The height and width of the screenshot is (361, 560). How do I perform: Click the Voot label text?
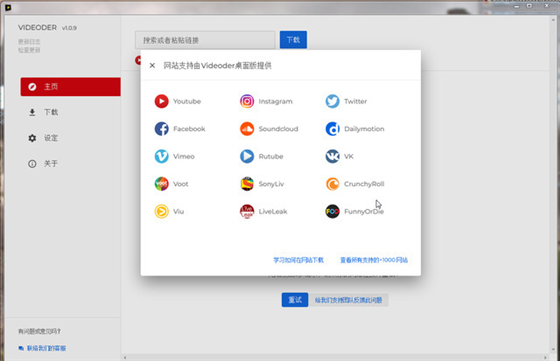[x=181, y=184]
